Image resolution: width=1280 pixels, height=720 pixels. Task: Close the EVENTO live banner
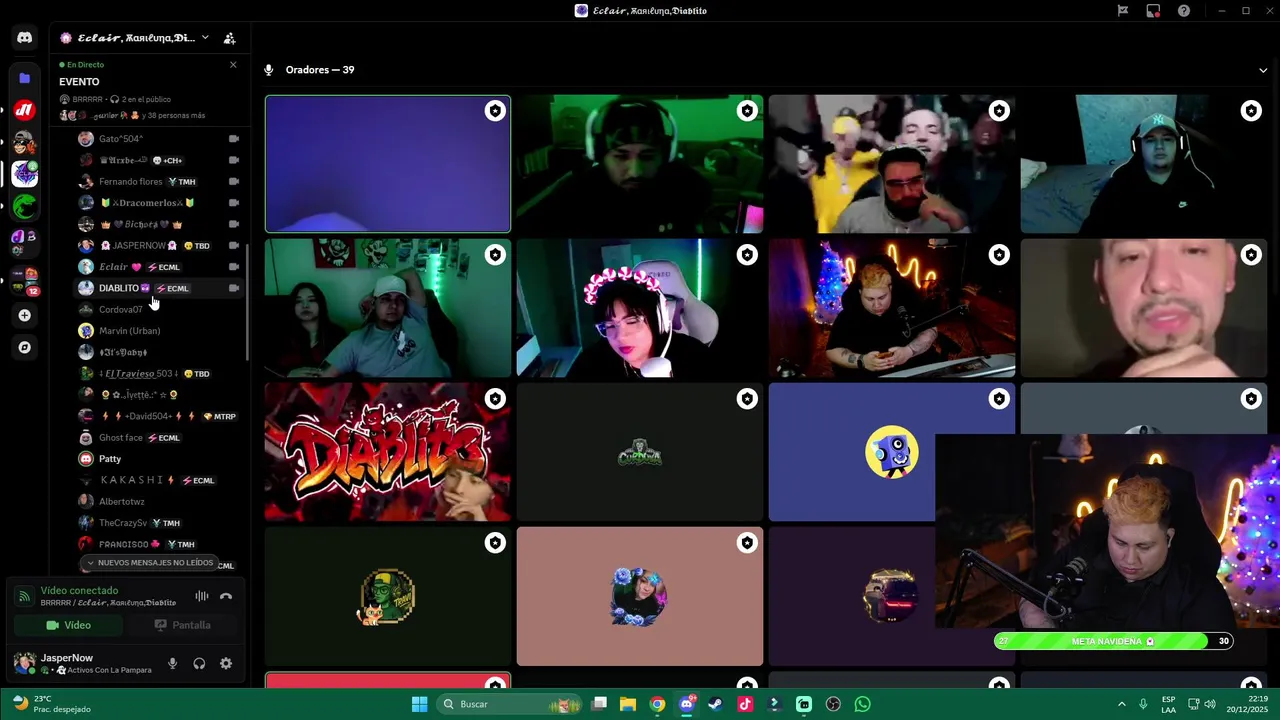pos(233,65)
